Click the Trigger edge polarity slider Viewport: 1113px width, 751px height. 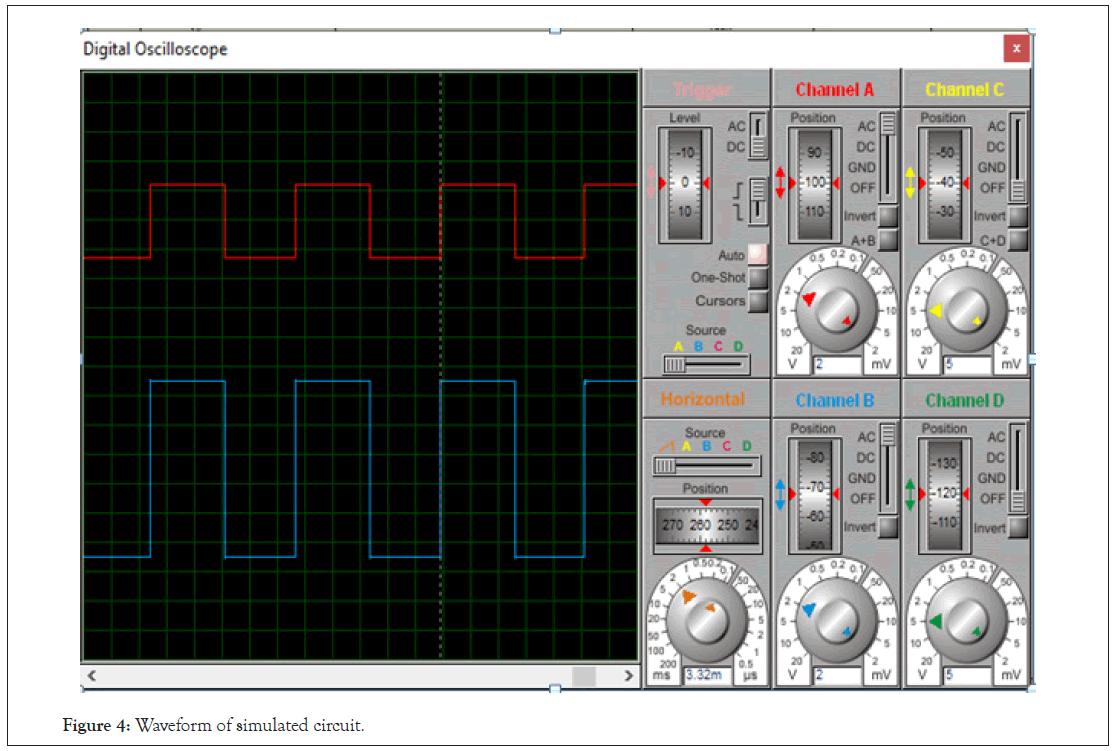(x=758, y=200)
